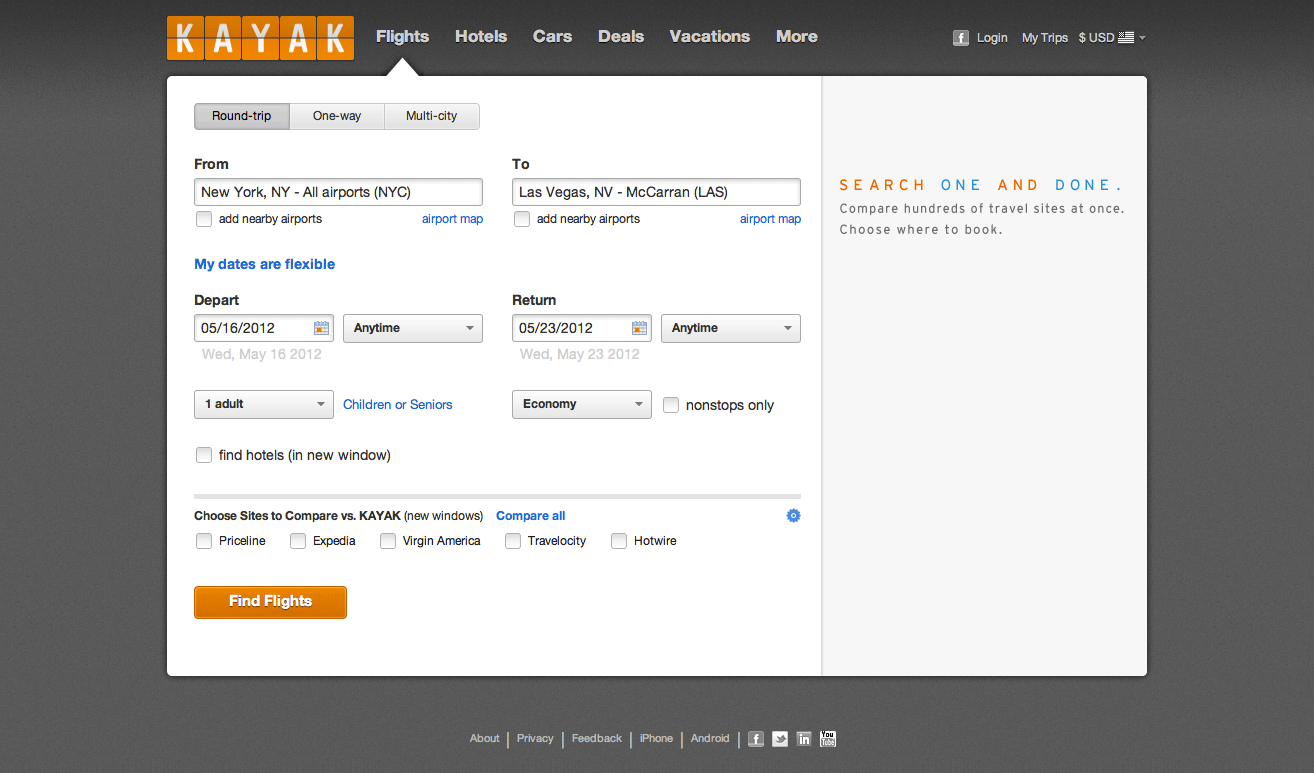Open the Cars menu
1314x773 pixels.
552,36
